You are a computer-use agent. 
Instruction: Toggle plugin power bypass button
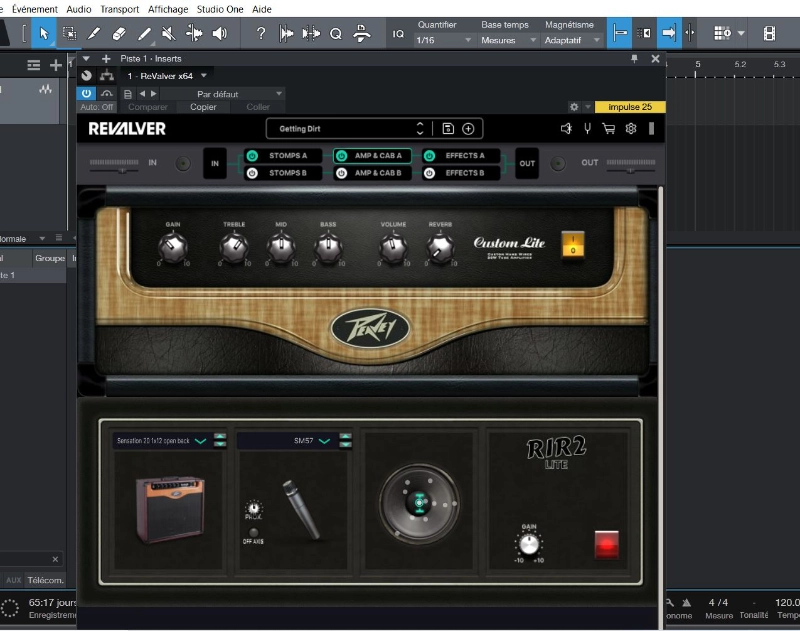click(86, 93)
